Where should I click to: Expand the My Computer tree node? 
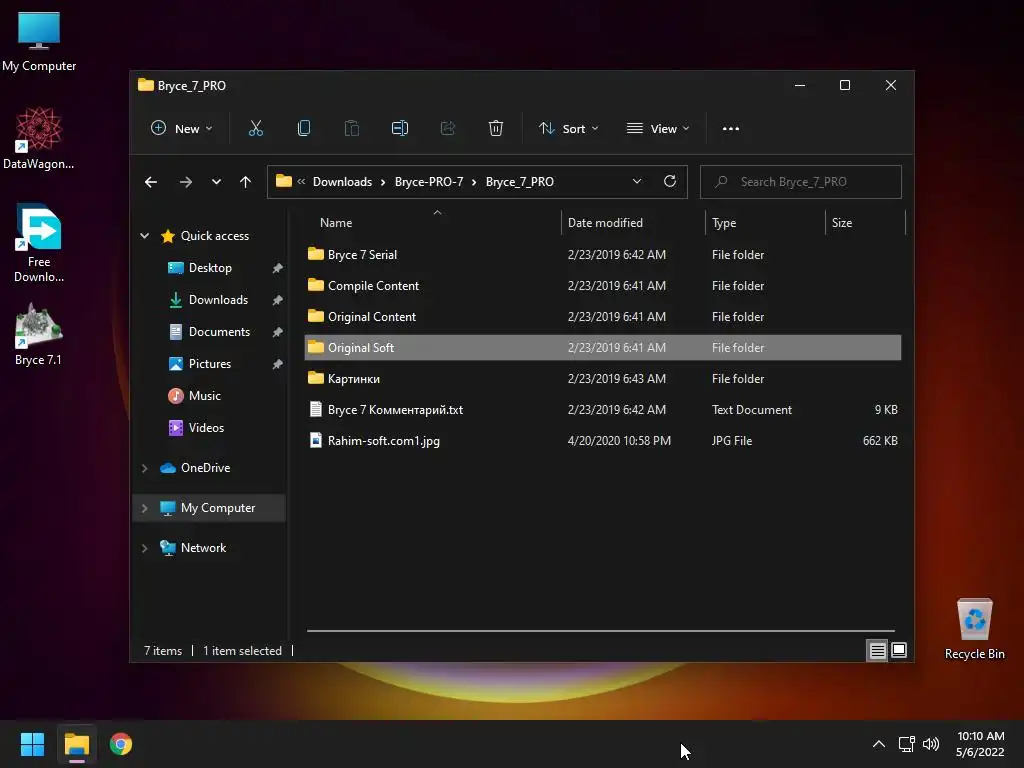coord(144,508)
